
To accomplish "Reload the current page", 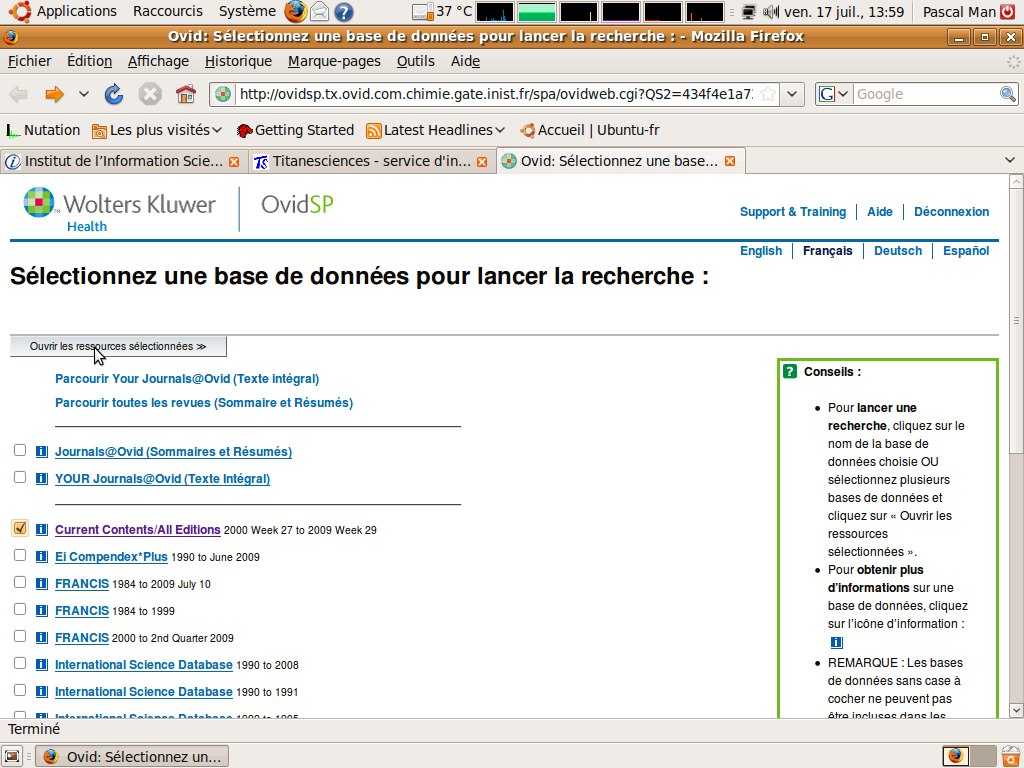I will click(x=114, y=94).
